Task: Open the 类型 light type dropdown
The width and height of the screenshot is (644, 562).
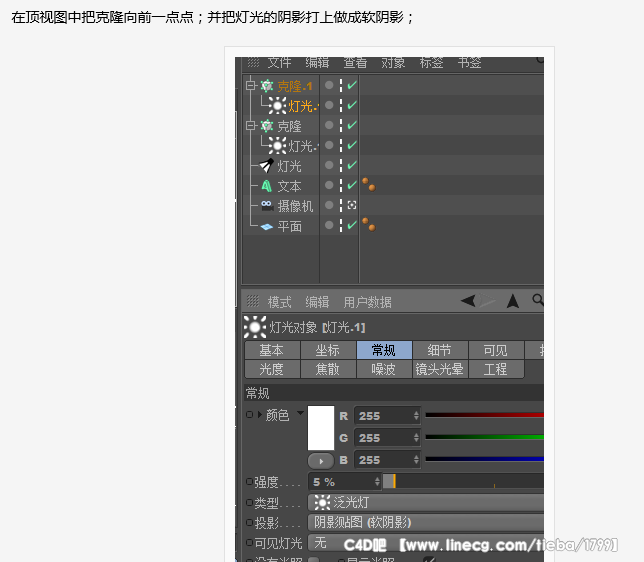Action: click(426, 502)
